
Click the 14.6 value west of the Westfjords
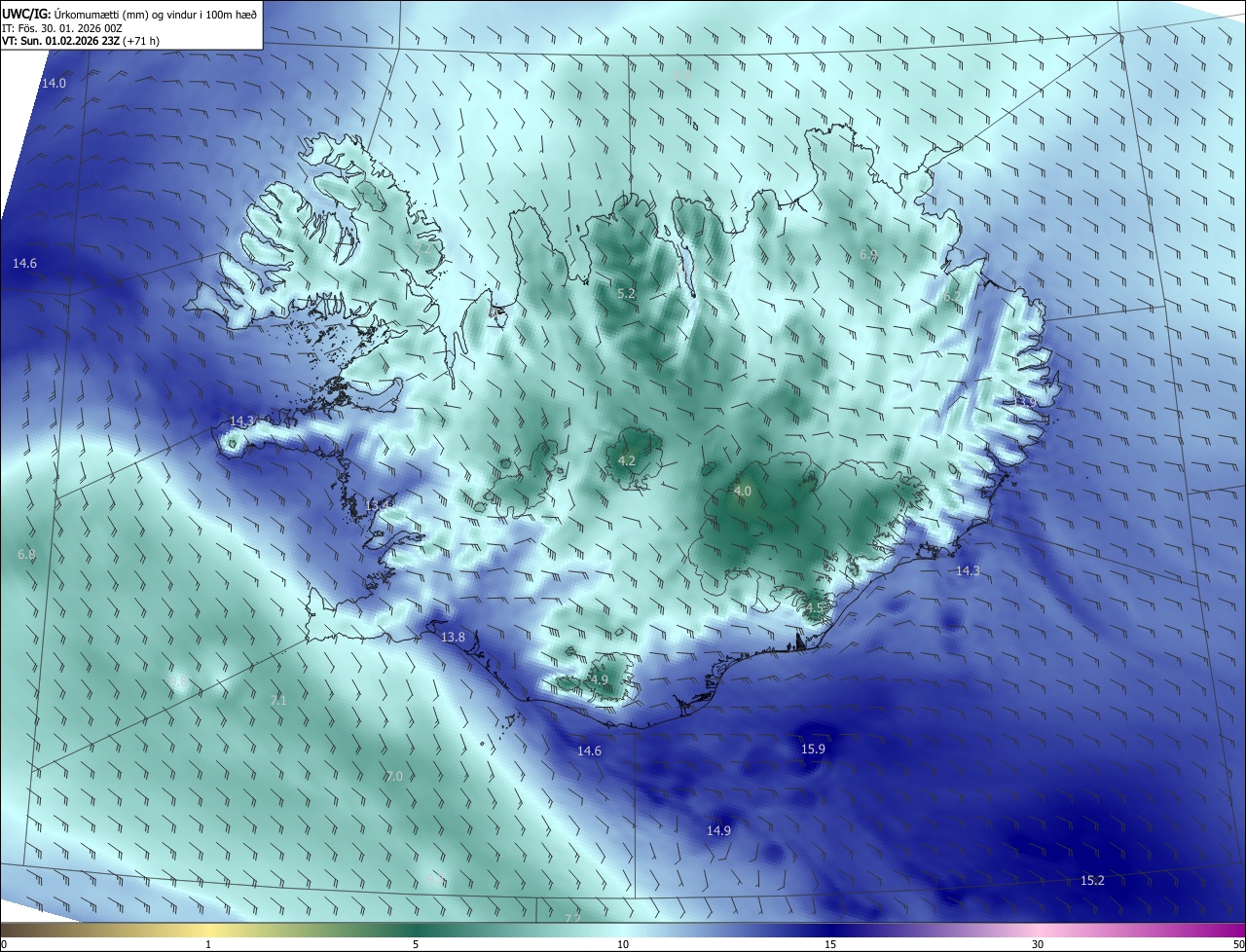click(x=24, y=264)
